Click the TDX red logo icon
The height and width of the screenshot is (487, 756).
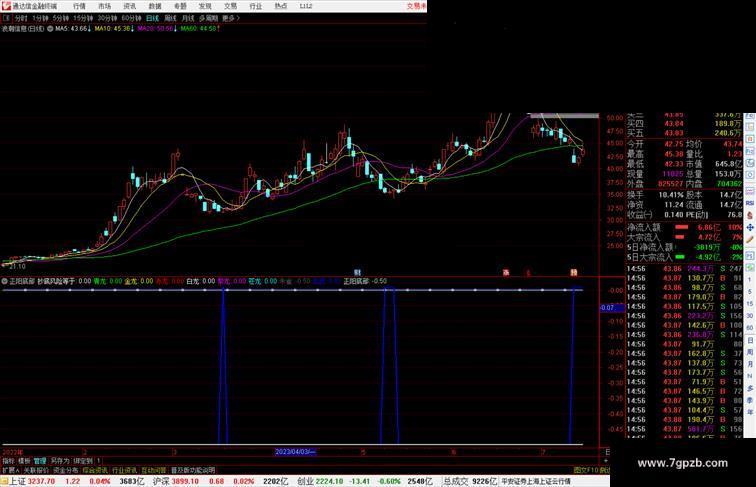coord(6,6)
